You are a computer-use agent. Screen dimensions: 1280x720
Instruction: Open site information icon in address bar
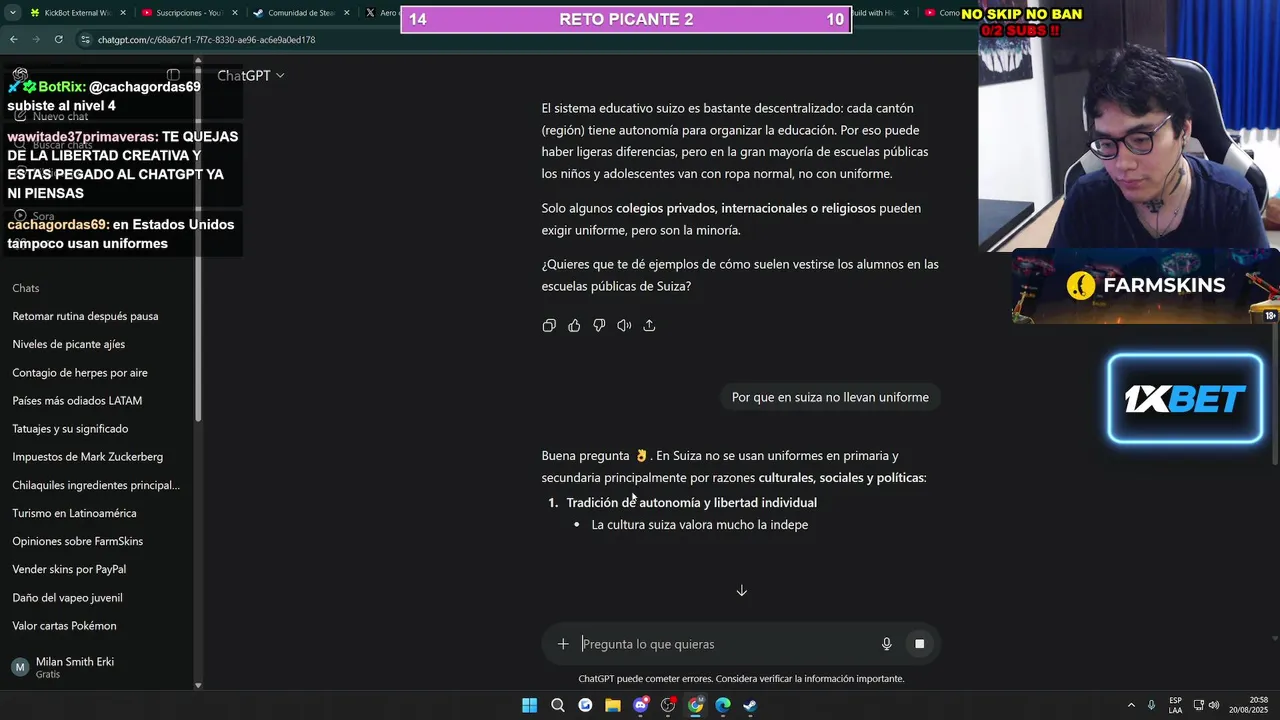(x=86, y=39)
